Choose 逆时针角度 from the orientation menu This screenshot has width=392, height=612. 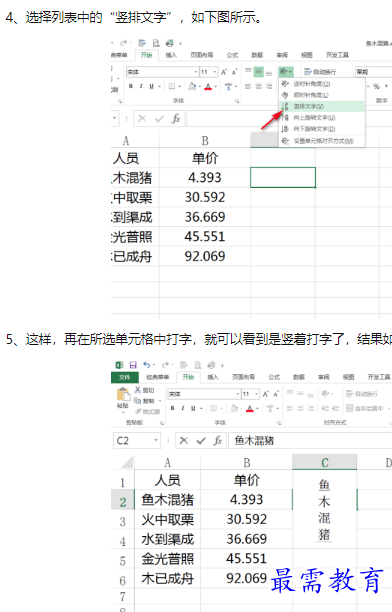click(322, 84)
